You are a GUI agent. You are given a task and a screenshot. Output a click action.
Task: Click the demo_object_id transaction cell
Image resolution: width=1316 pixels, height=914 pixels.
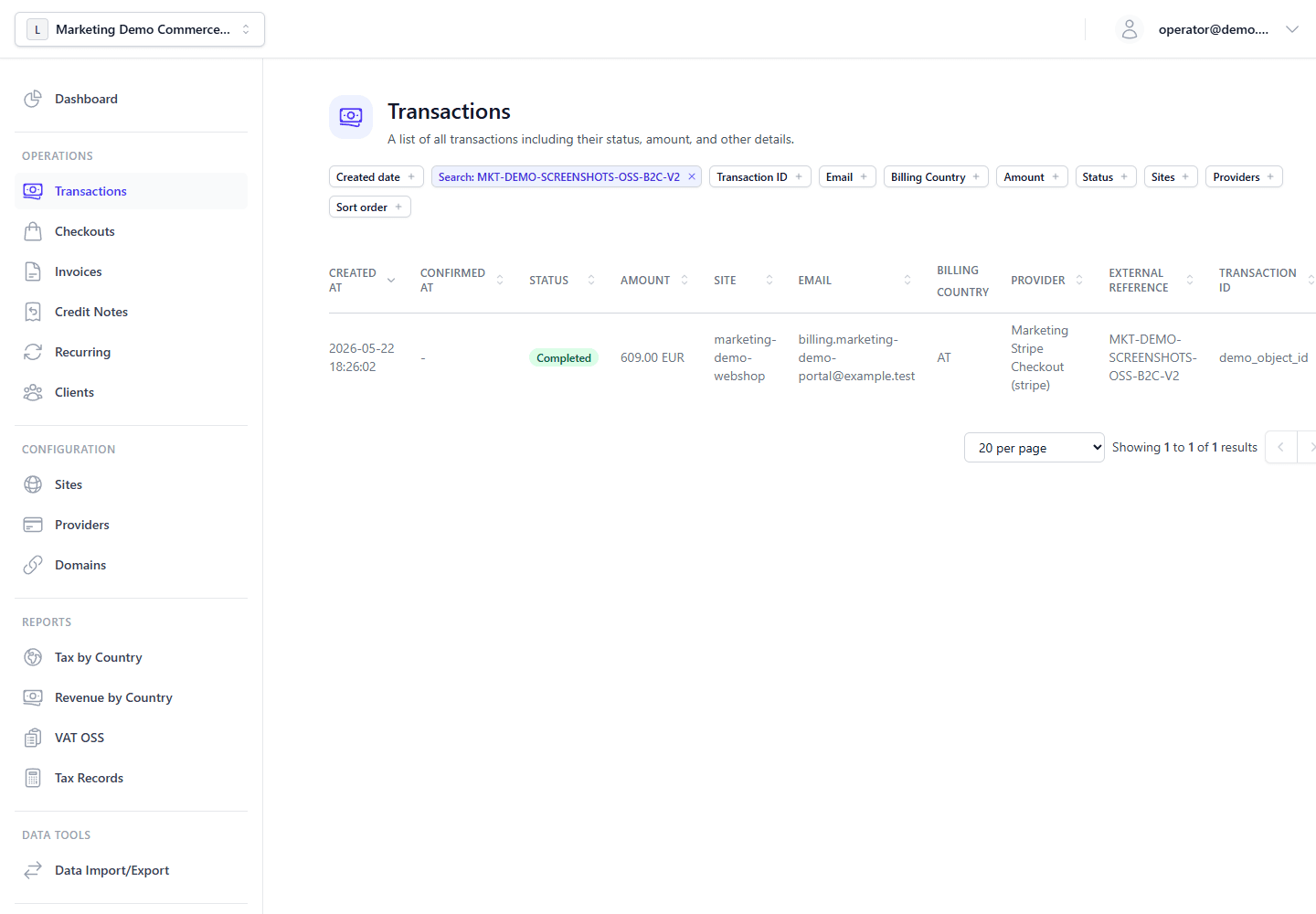[1263, 357]
